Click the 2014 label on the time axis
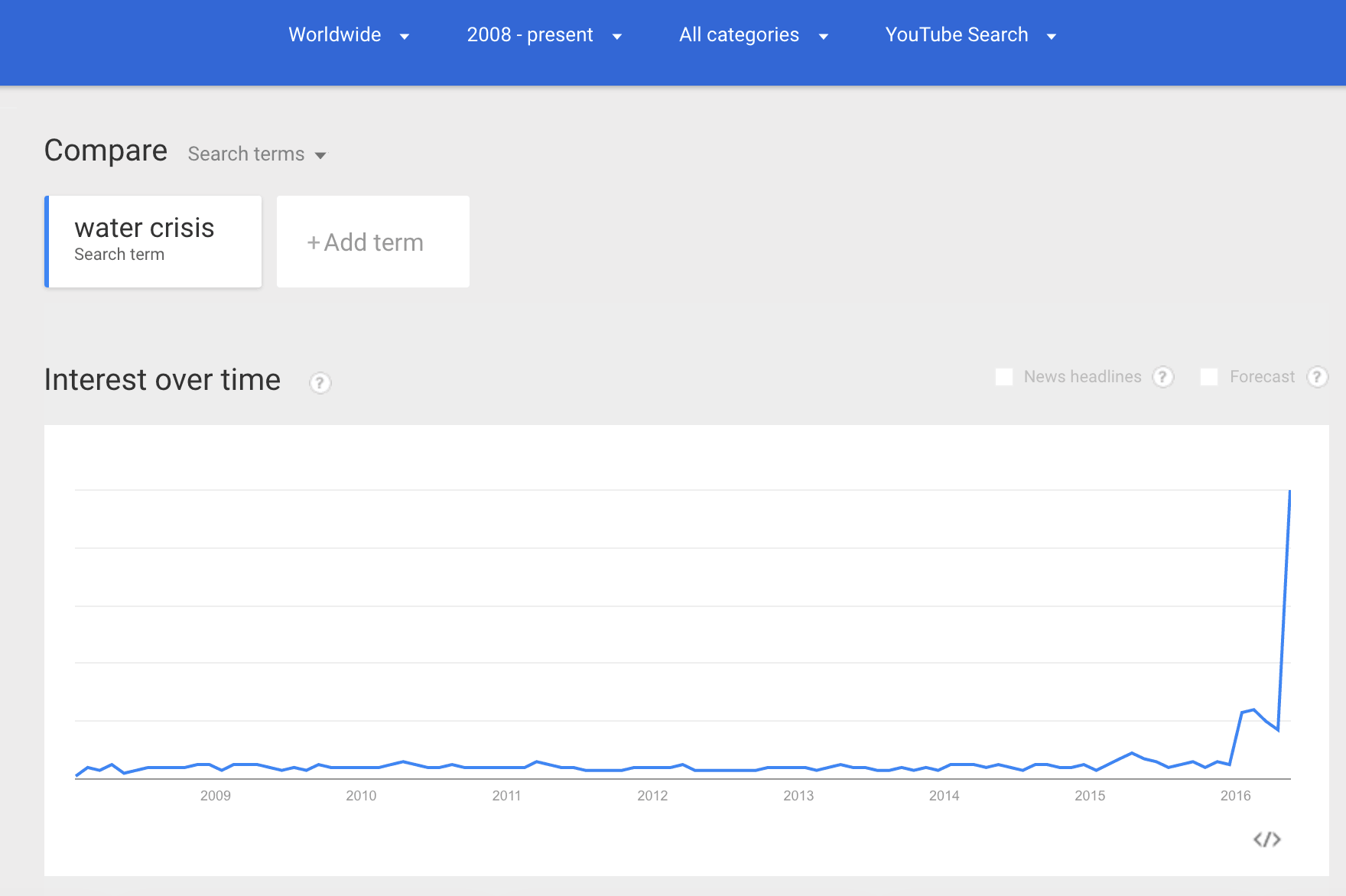1346x896 pixels. click(x=944, y=796)
